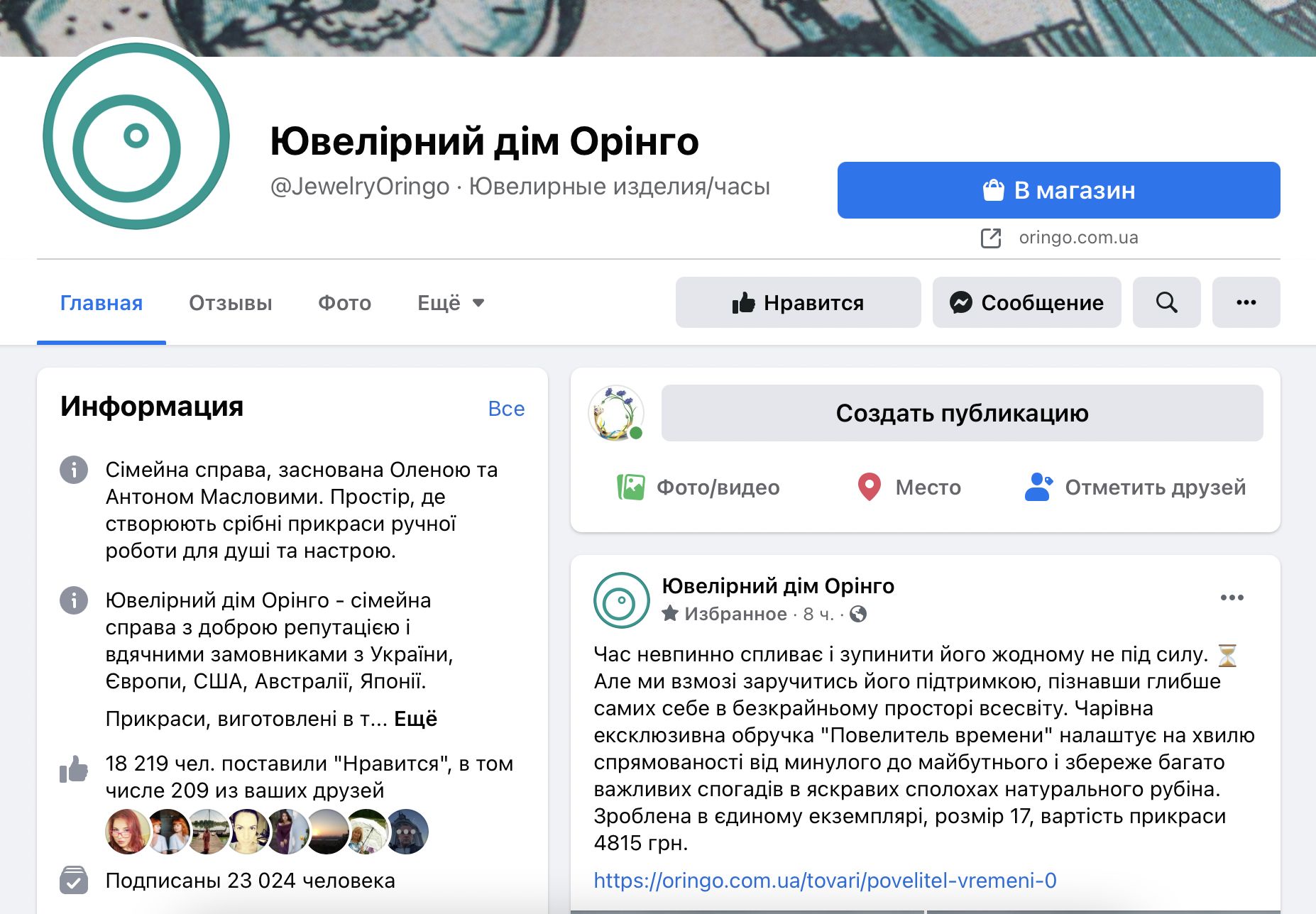The height and width of the screenshot is (914, 1316).
Task: Click the magnifier search icon button
Action: pyautogui.click(x=1166, y=302)
